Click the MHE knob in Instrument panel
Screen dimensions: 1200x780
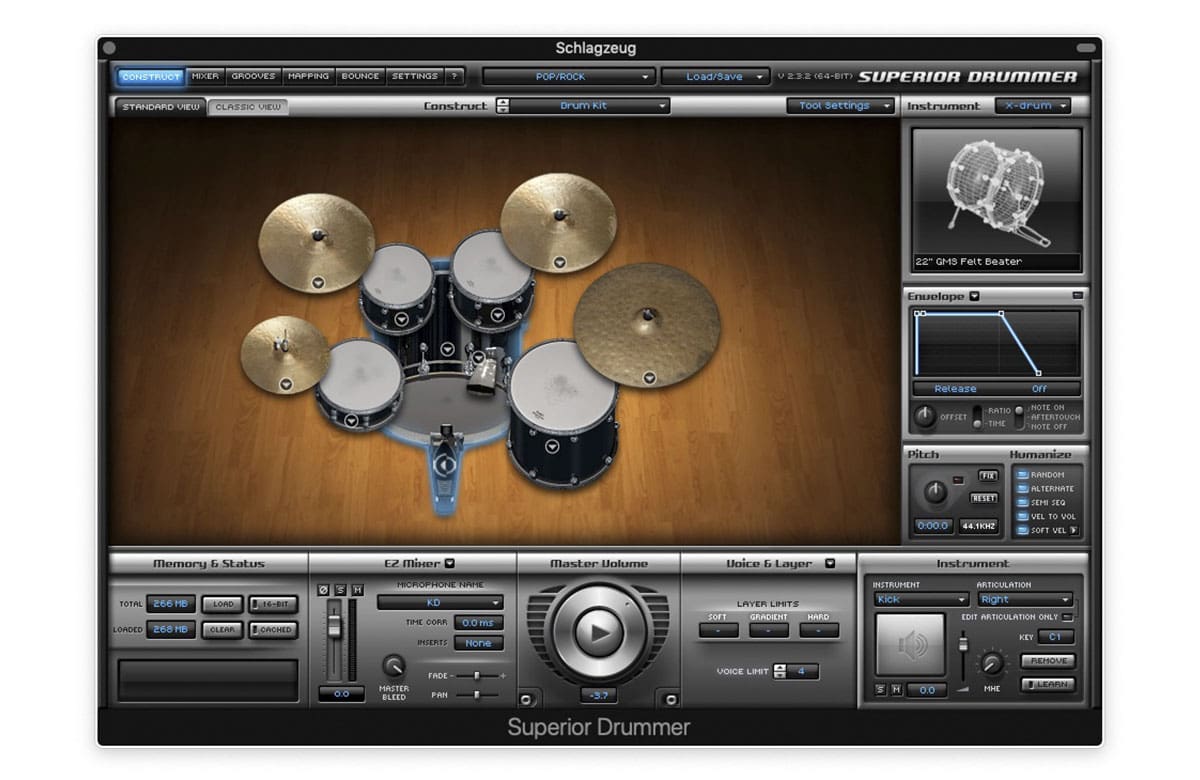pos(991,663)
